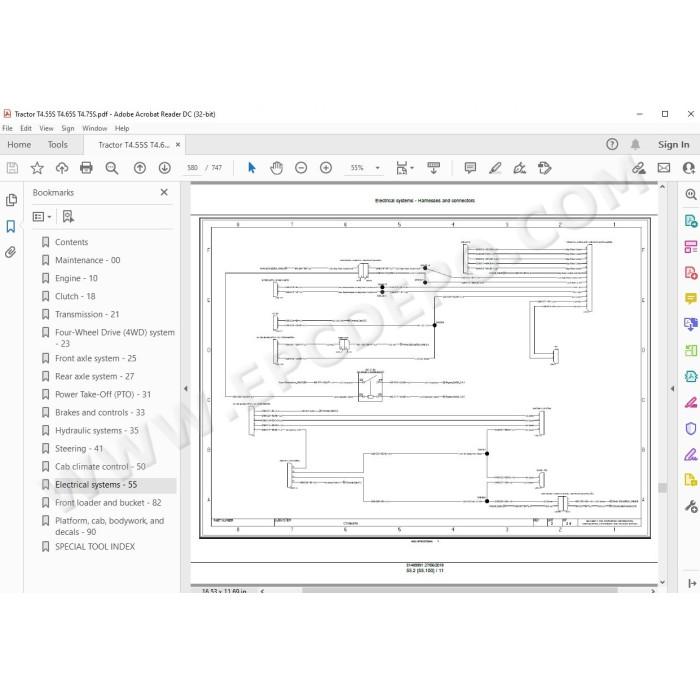Add document to starred files

(x=37, y=168)
